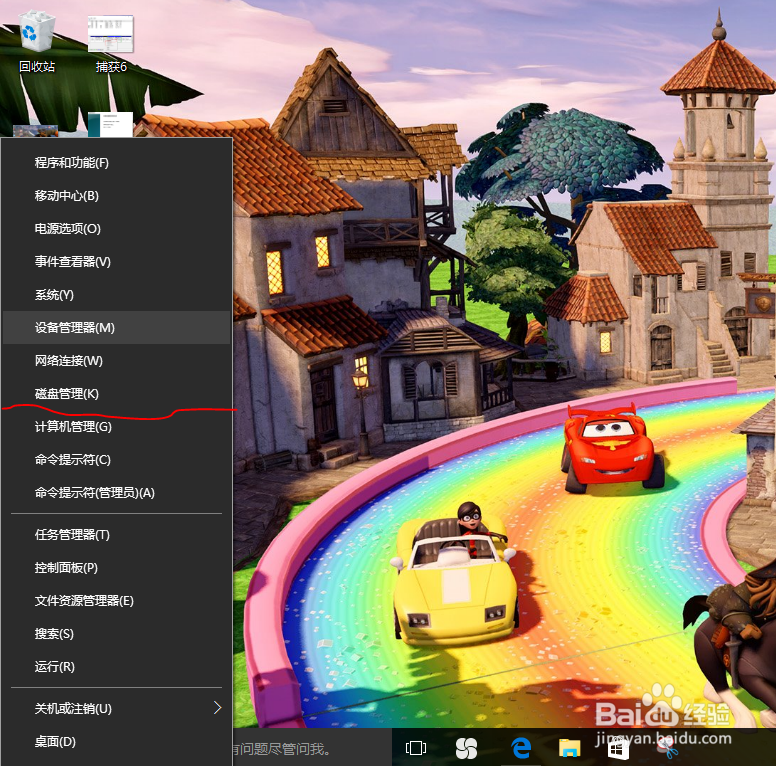Choose 搜索(S) from the menu
776x766 pixels.
pyautogui.click(x=117, y=633)
